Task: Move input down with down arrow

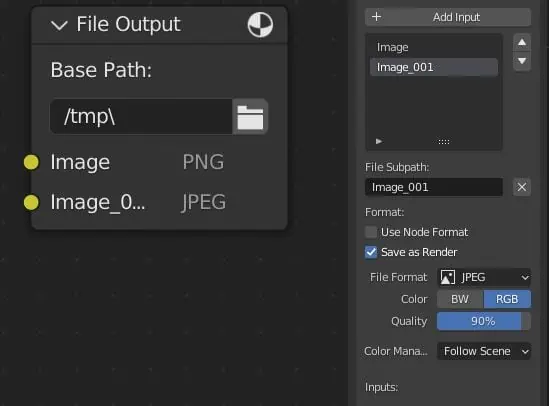Action: click(522, 61)
